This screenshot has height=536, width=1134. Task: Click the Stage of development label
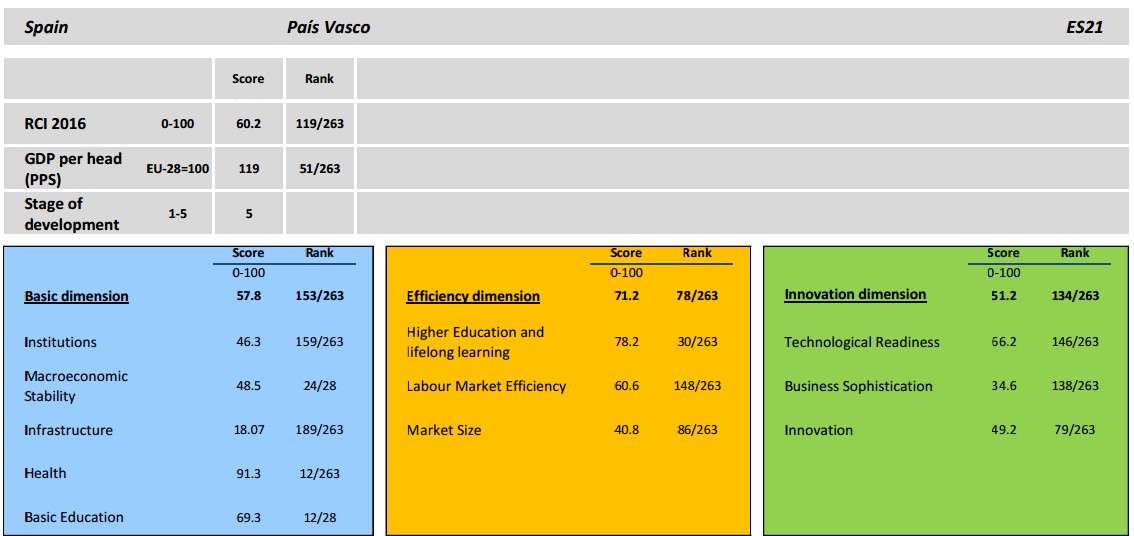click(x=71, y=214)
